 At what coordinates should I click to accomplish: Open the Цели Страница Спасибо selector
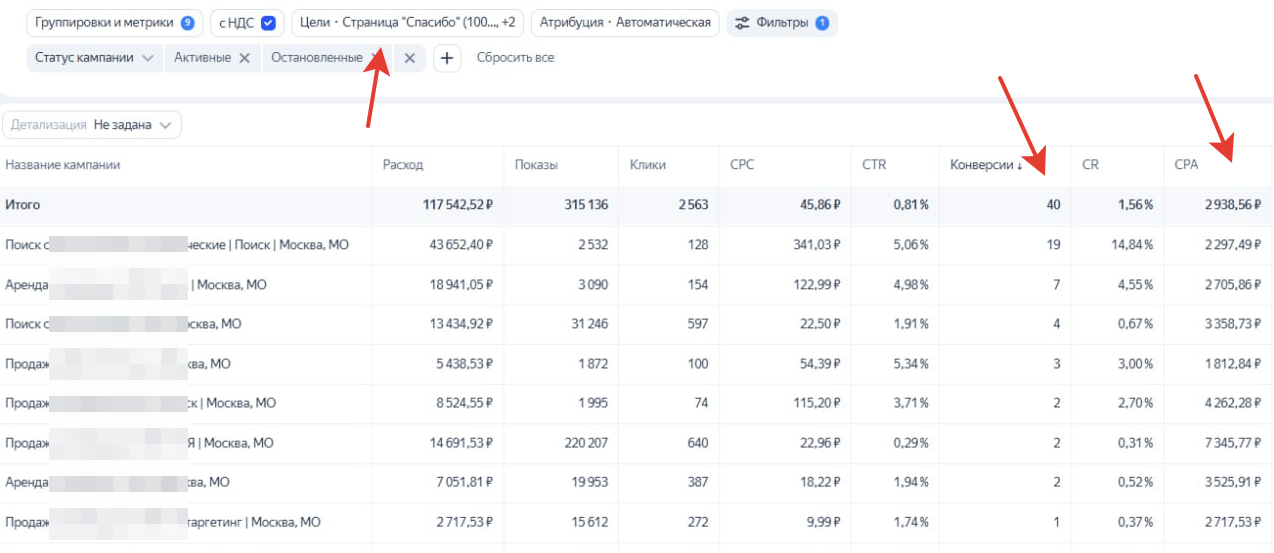coord(408,22)
